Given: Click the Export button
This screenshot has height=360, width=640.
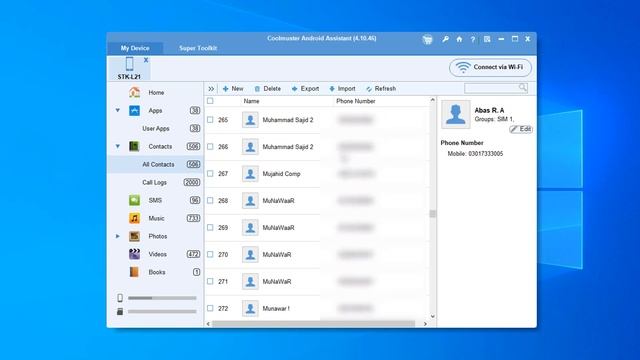Looking at the screenshot, I should pyautogui.click(x=305, y=89).
